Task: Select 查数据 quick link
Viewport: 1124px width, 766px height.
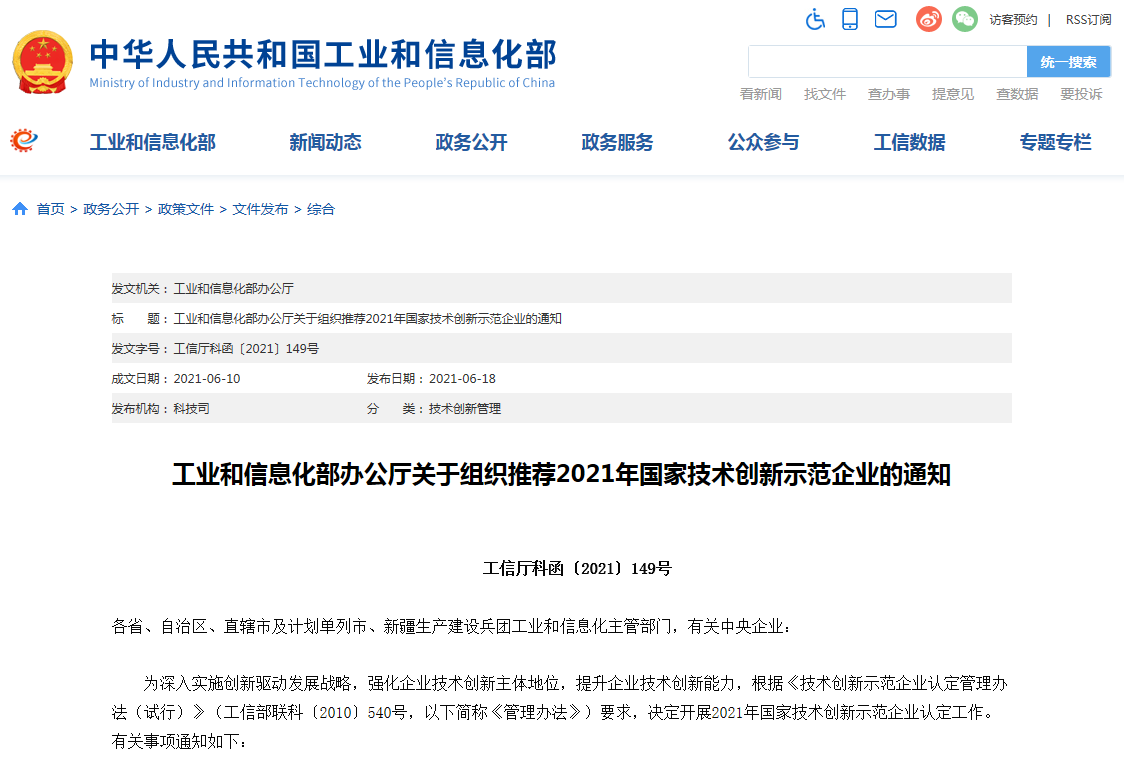Action: click(x=1017, y=94)
